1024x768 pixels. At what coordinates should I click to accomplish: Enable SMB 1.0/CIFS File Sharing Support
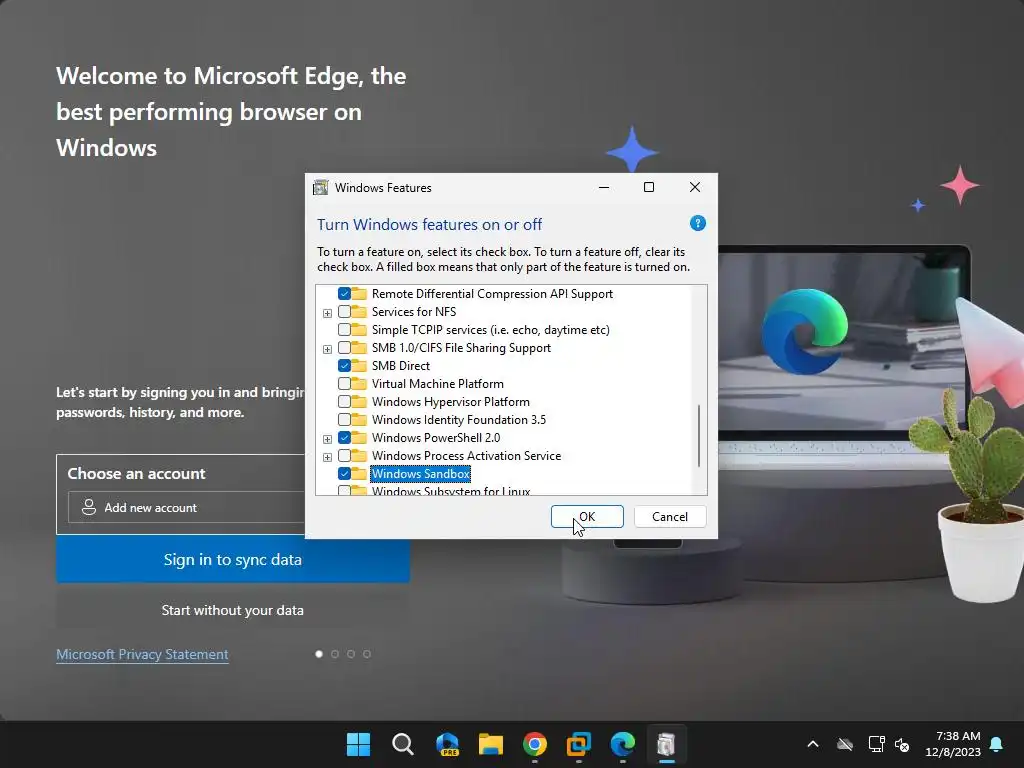click(344, 347)
